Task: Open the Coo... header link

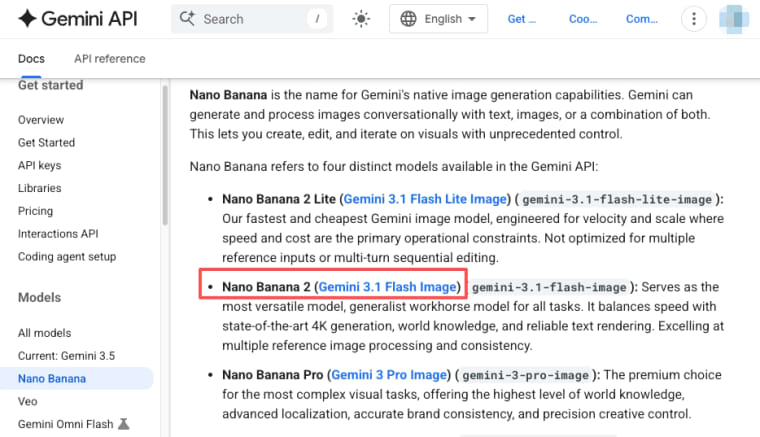Action: 583,19
